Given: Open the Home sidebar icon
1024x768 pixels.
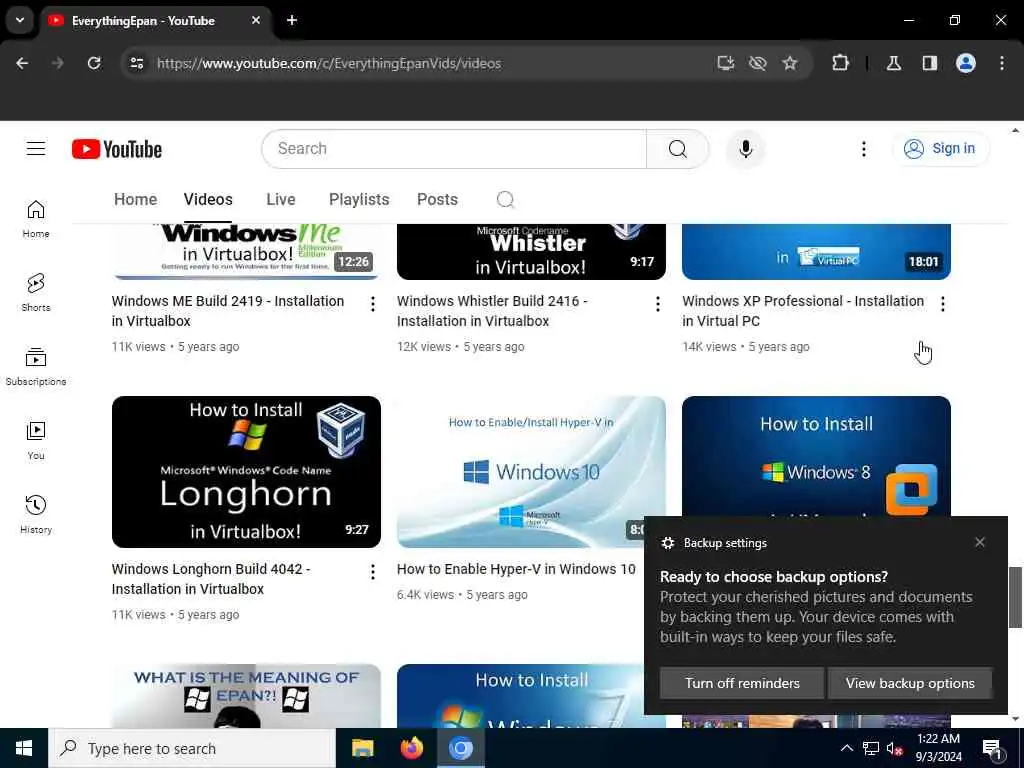Looking at the screenshot, I should click(36, 219).
